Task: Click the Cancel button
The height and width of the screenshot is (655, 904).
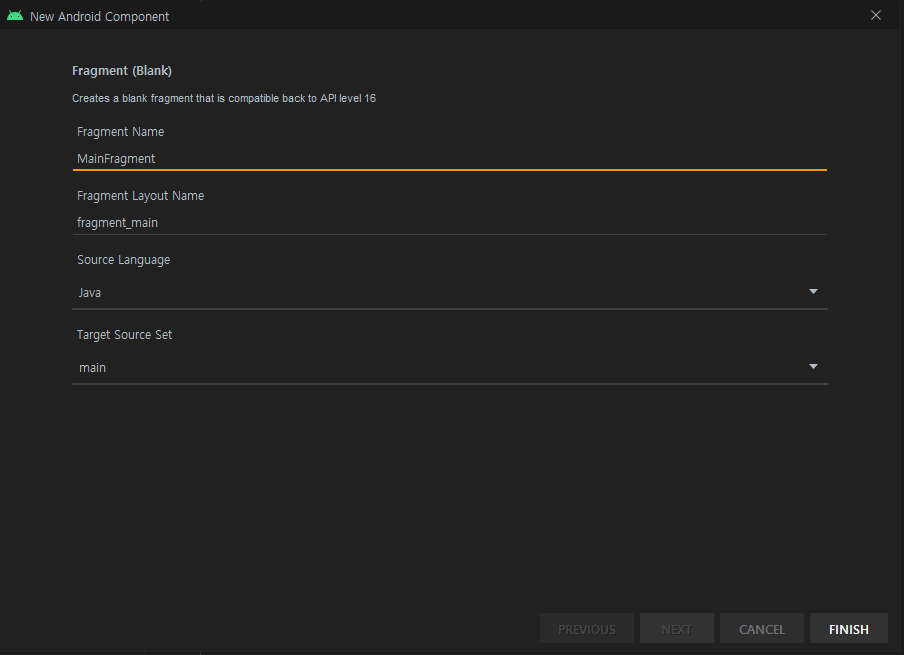Action: (x=762, y=628)
